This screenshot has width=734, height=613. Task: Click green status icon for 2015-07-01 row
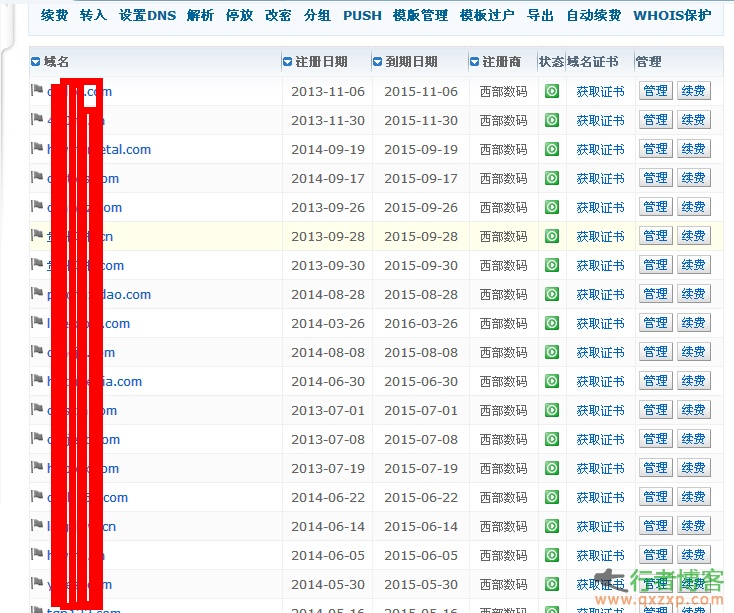coord(552,410)
